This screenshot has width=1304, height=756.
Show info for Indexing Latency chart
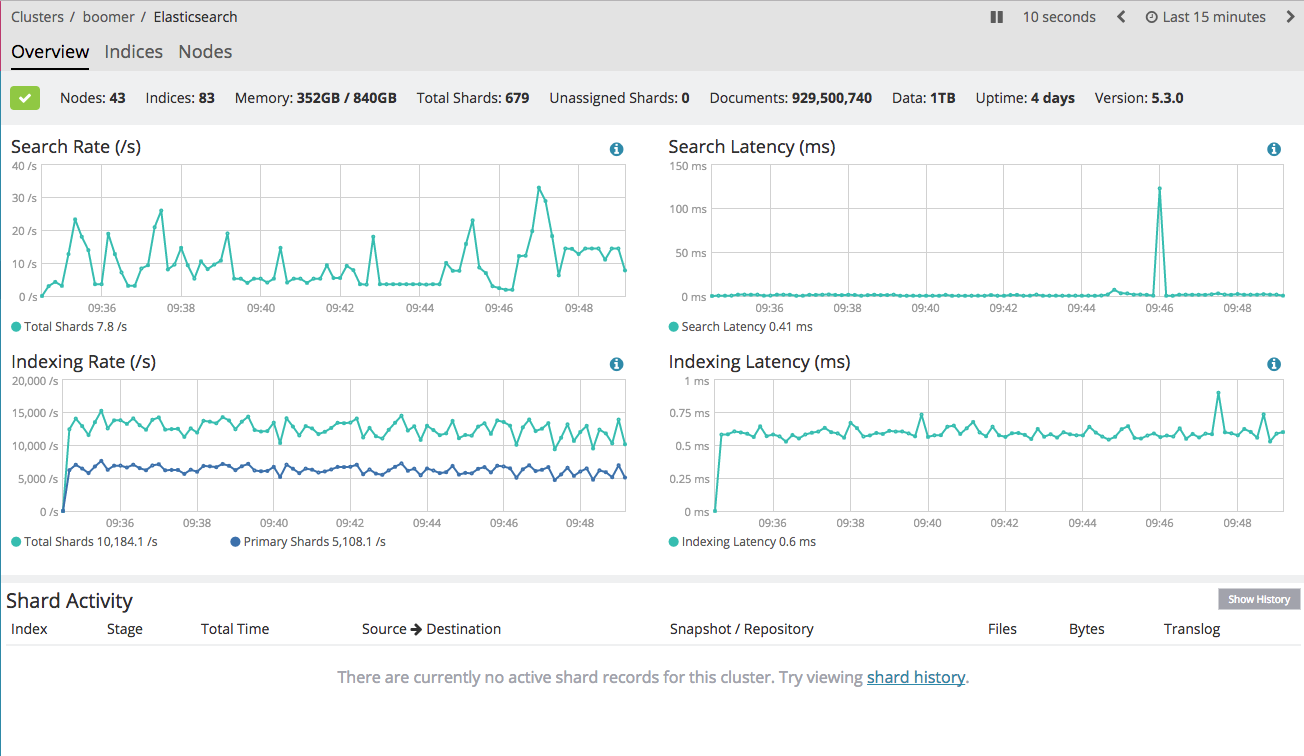point(1274,364)
